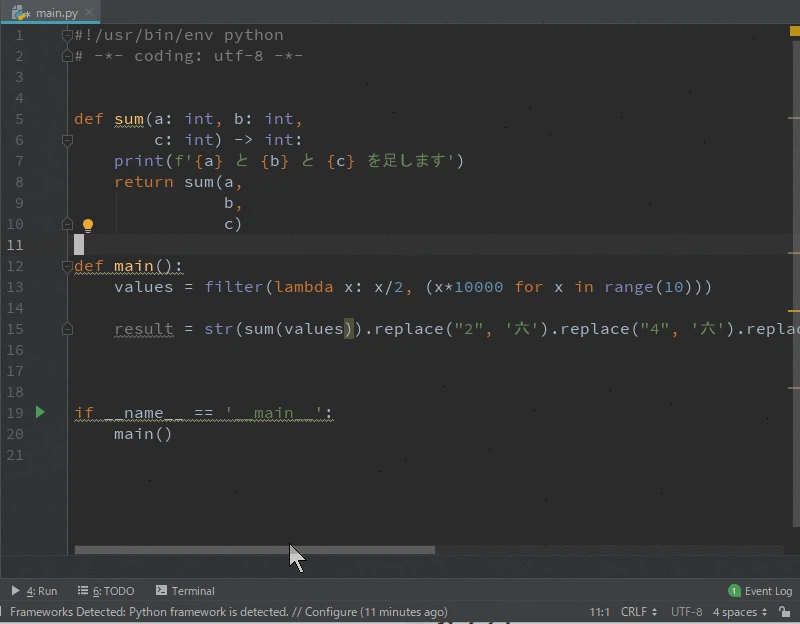Image resolution: width=800 pixels, height=624 pixels.
Task: Collapse the fold marker on line 10
Action: click(67, 224)
